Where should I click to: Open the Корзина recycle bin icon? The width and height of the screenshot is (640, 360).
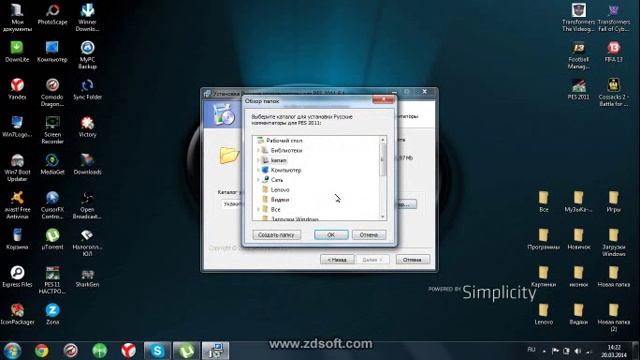tap(17, 239)
